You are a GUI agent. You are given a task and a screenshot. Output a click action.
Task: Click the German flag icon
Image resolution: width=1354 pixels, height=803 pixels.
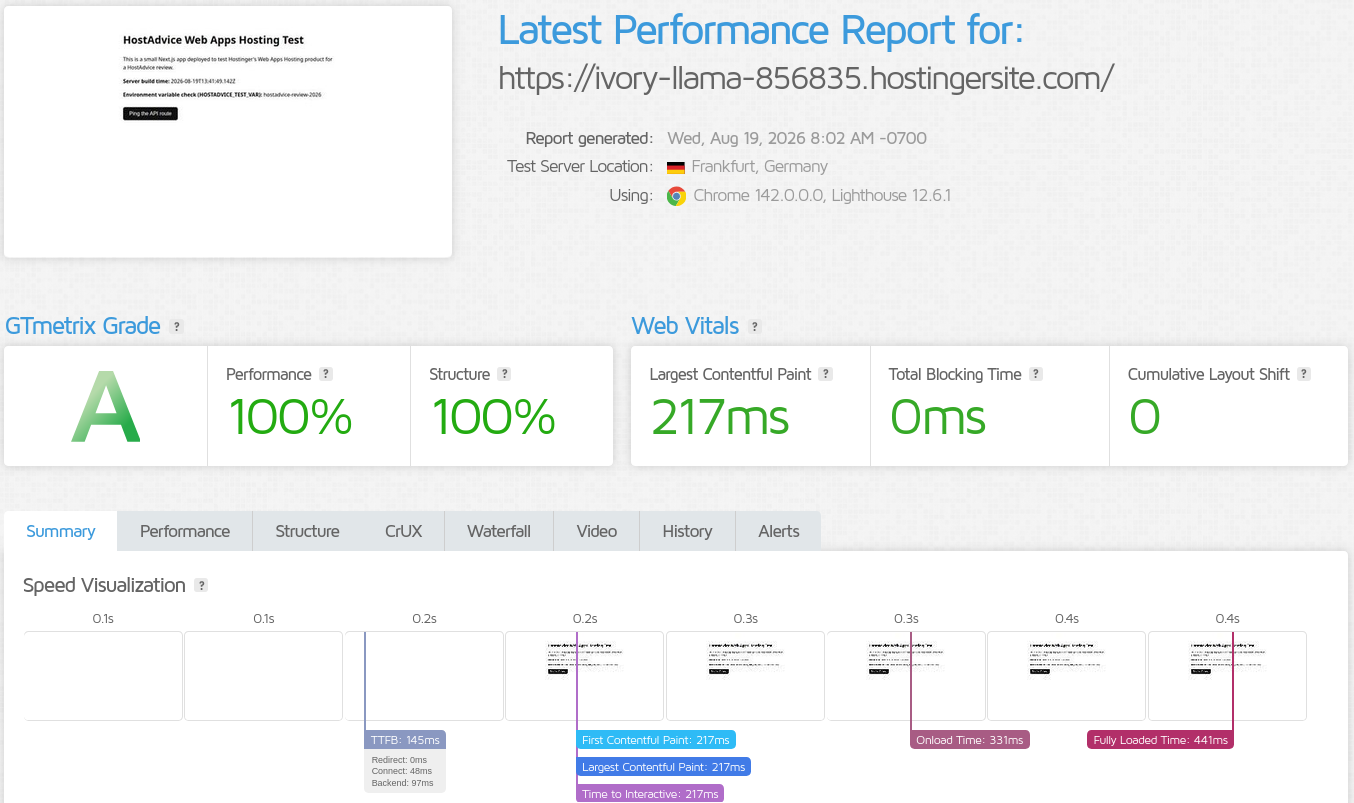coord(676,167)
